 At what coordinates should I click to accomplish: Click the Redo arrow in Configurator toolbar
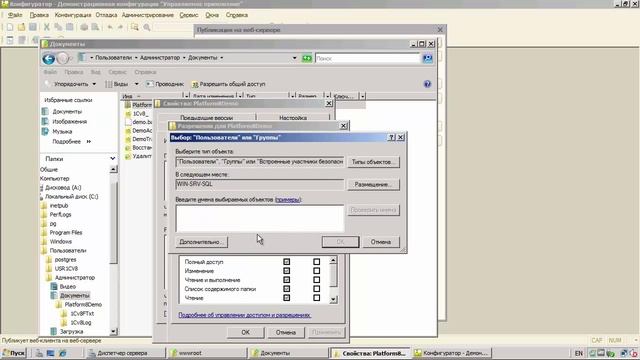point(120,27)
